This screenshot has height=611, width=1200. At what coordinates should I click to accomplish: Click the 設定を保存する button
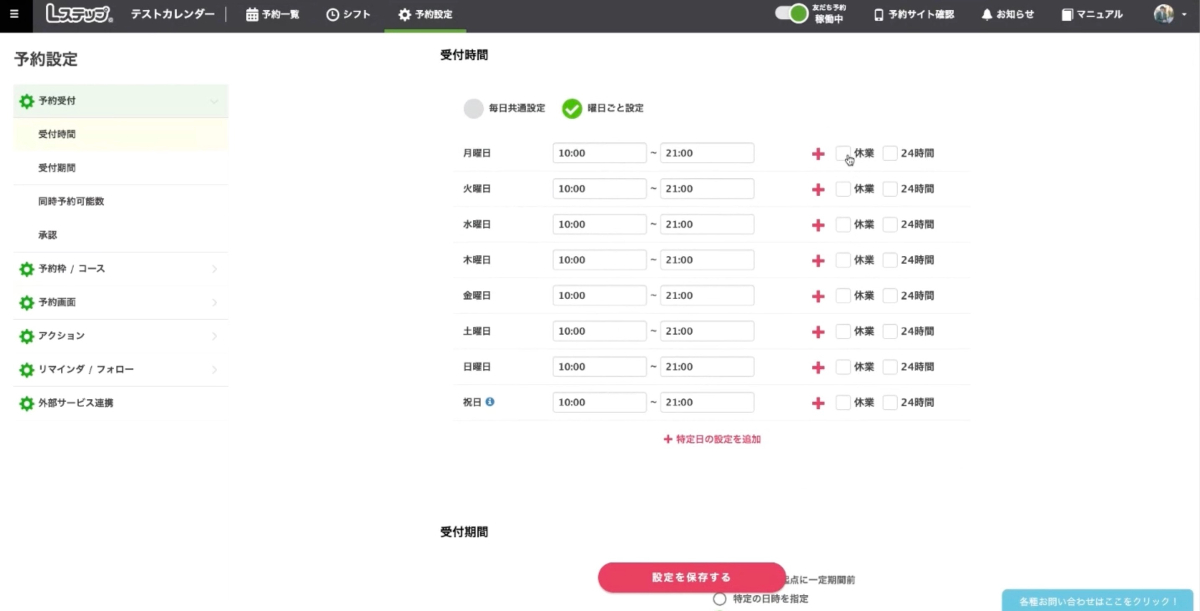coord(691,577)
